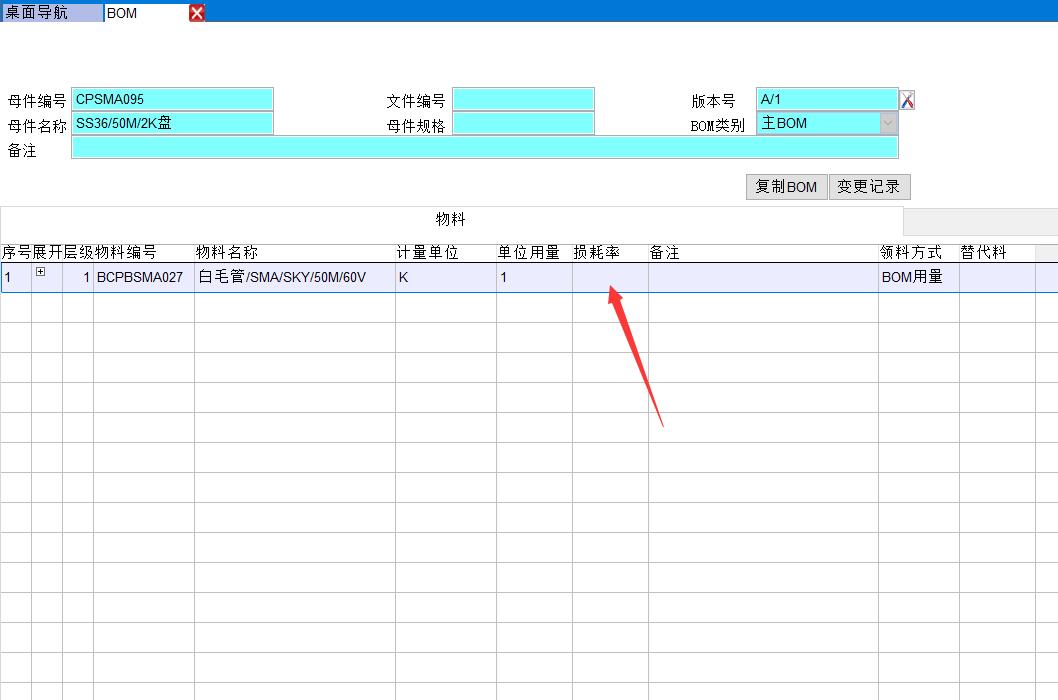Image resolution: width=1058 pixels, height=700 pixels.
Task: Click the 单位用量 column header
Action: [x=529, y=253]
